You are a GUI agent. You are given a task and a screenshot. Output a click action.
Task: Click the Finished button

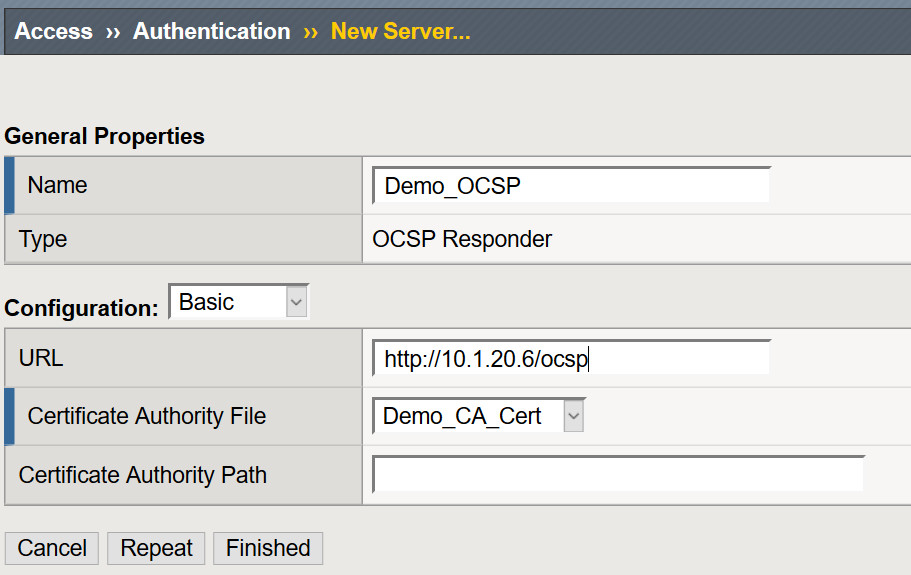(268, 548)
